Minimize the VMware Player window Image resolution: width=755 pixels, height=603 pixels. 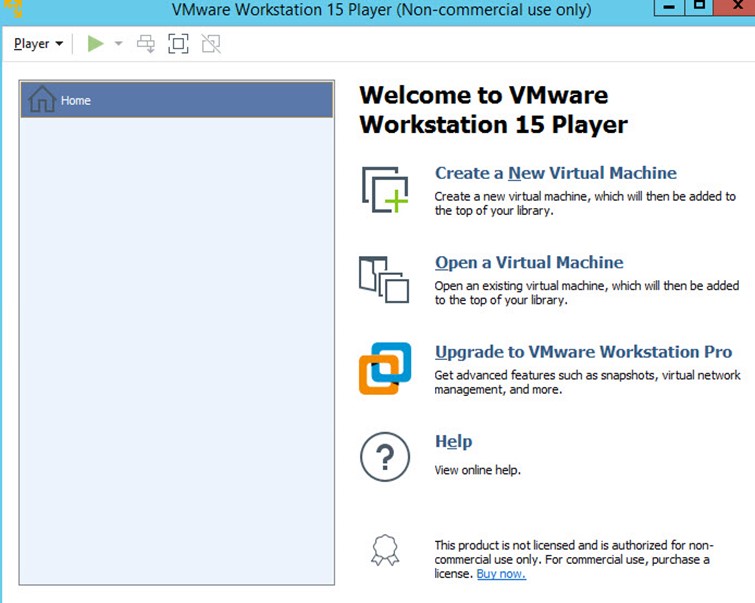pos(669,7)
